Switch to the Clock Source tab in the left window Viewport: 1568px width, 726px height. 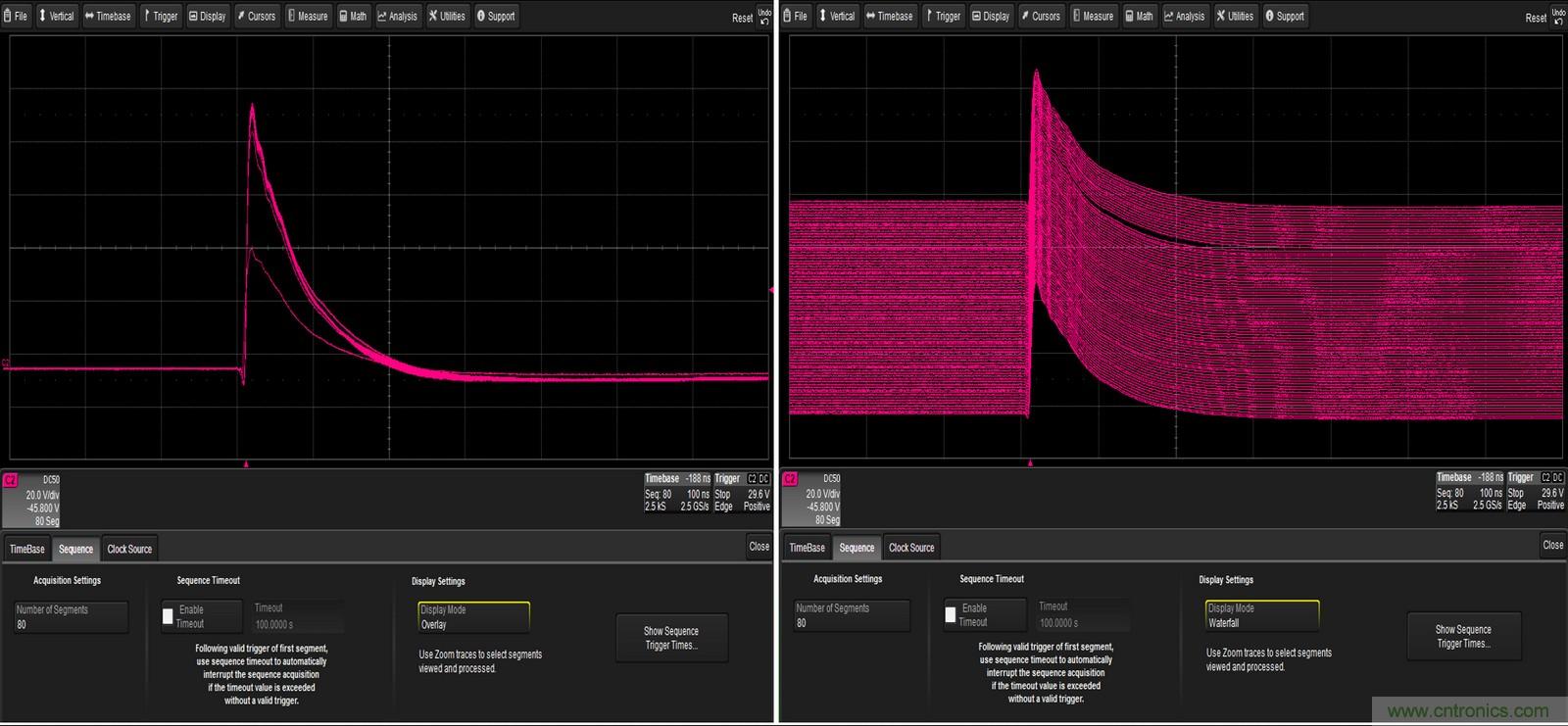click(x=129, y=550)
